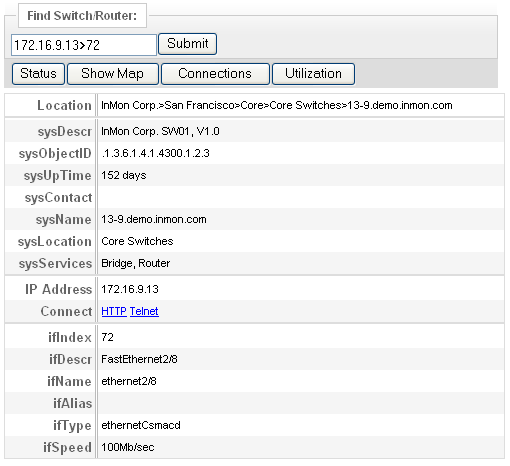Click the sysUpTime value 152 days
The height and width of the screenshot is (466, 510).
pos(124,175)
